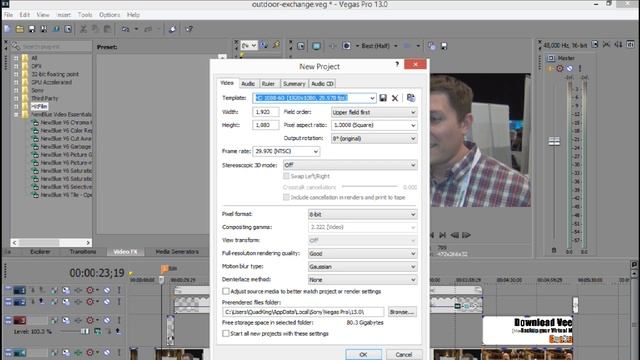This screenshot has width=640, height=360.
Task: Select the HitFilm folder in tree
Action: pyautogui.click(x=39, y=106)
